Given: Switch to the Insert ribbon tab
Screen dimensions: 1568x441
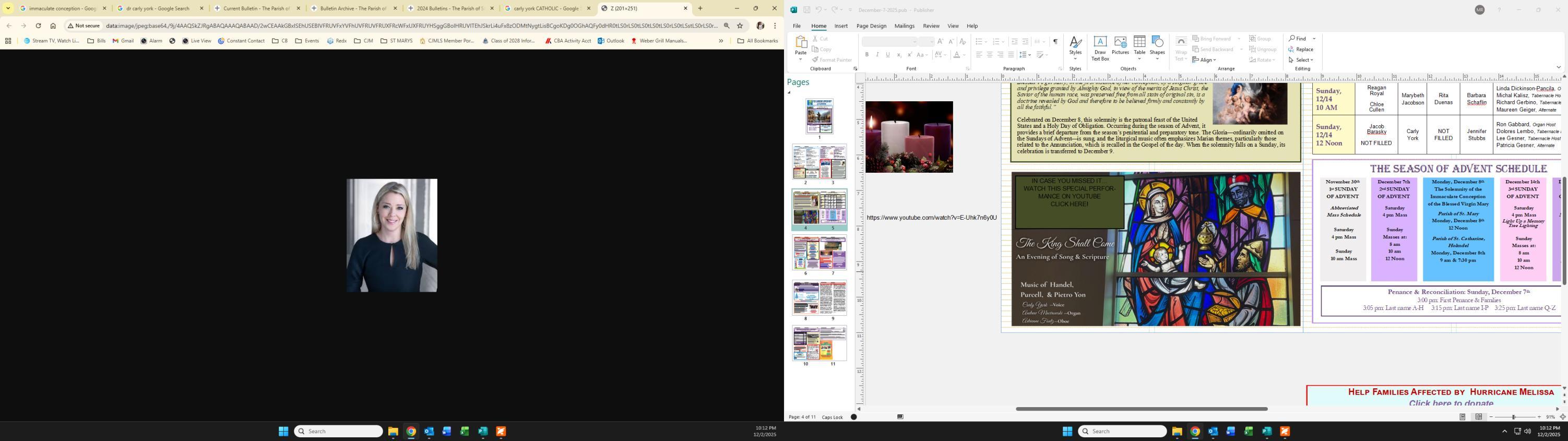Looking at the screenshot, I should click(x=841, y=26).
